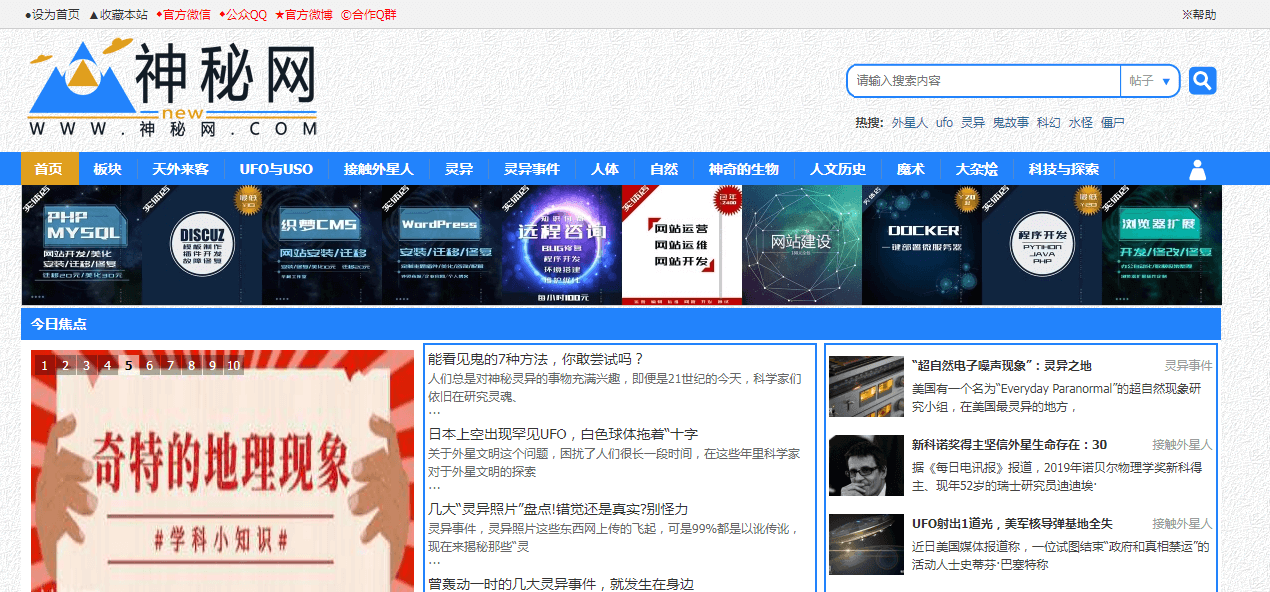Open article 能看见鬼的7种方法
The image size is (1270, 592).
536,359
